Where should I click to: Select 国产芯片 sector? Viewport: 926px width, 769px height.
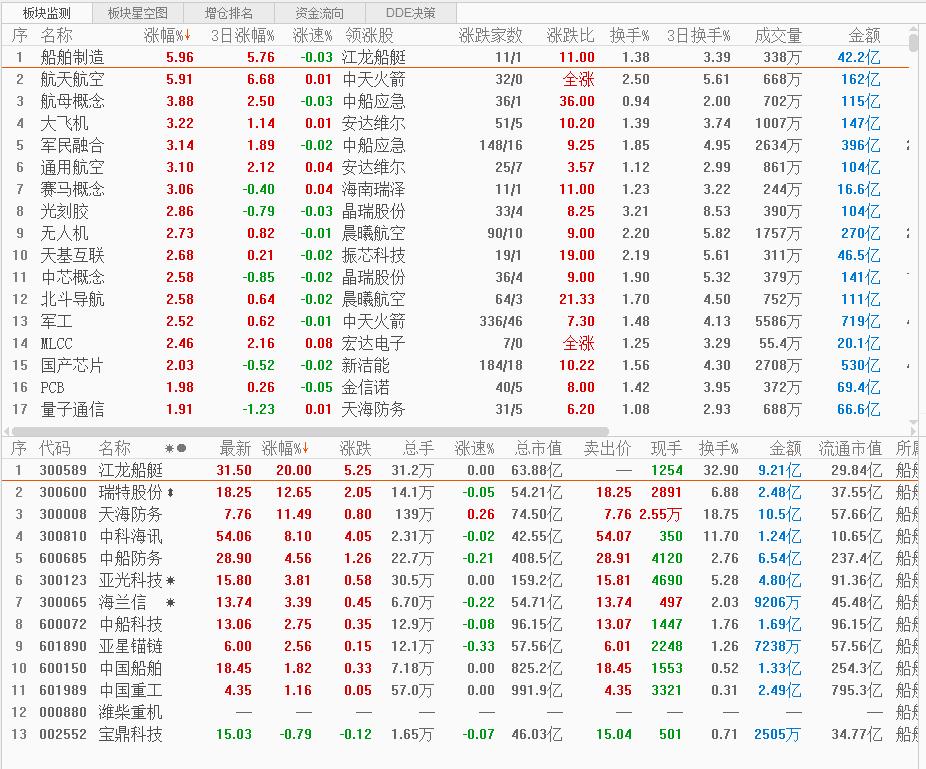point(455,365)
